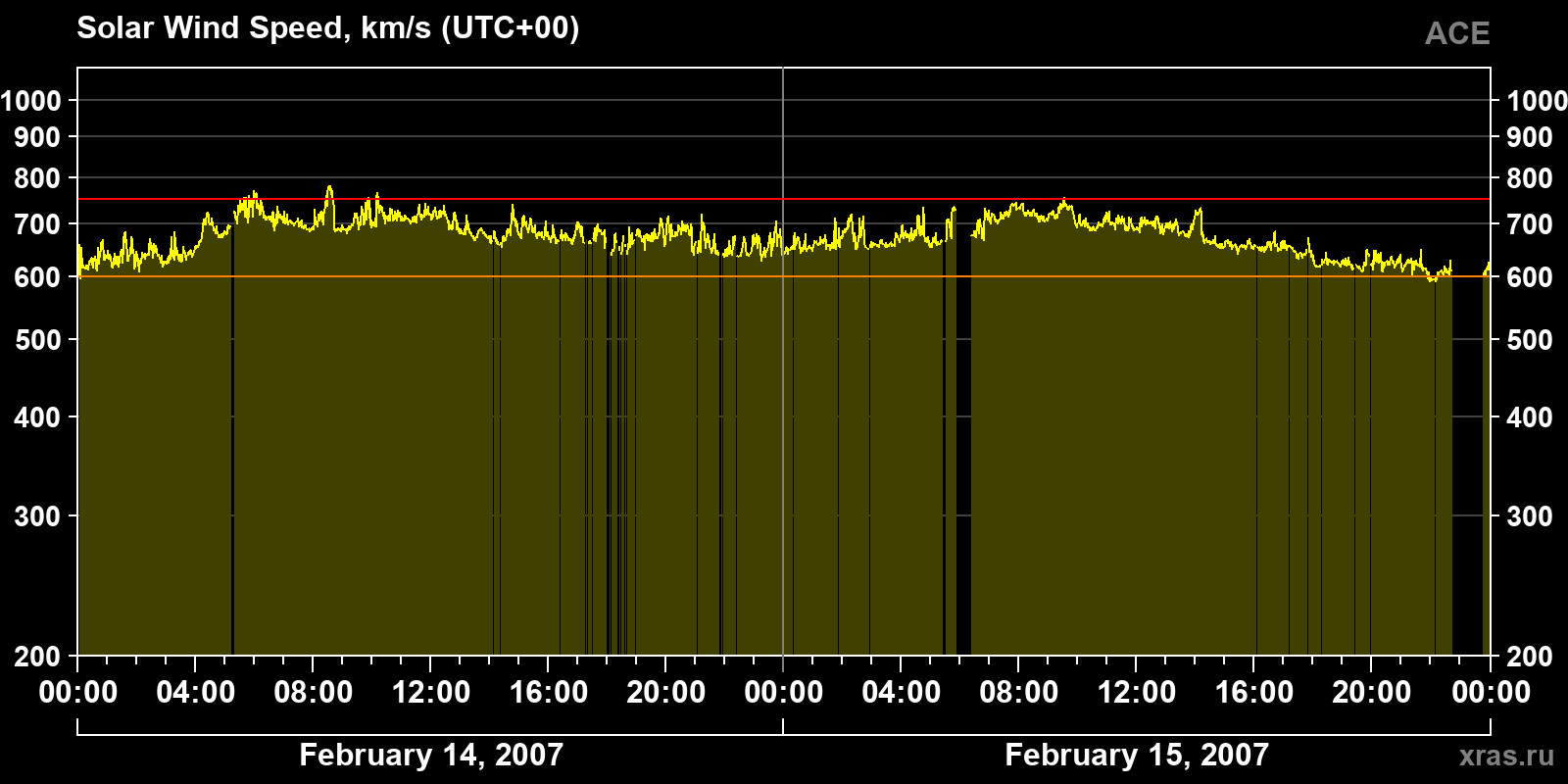Click the 08:00 label under February 14
1568x784 pixels.
[x=314, y=693]
